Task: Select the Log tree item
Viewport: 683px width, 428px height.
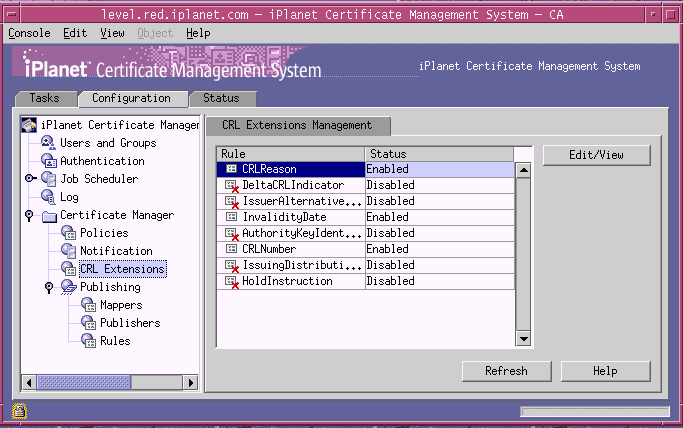Action: click(69, 197)
